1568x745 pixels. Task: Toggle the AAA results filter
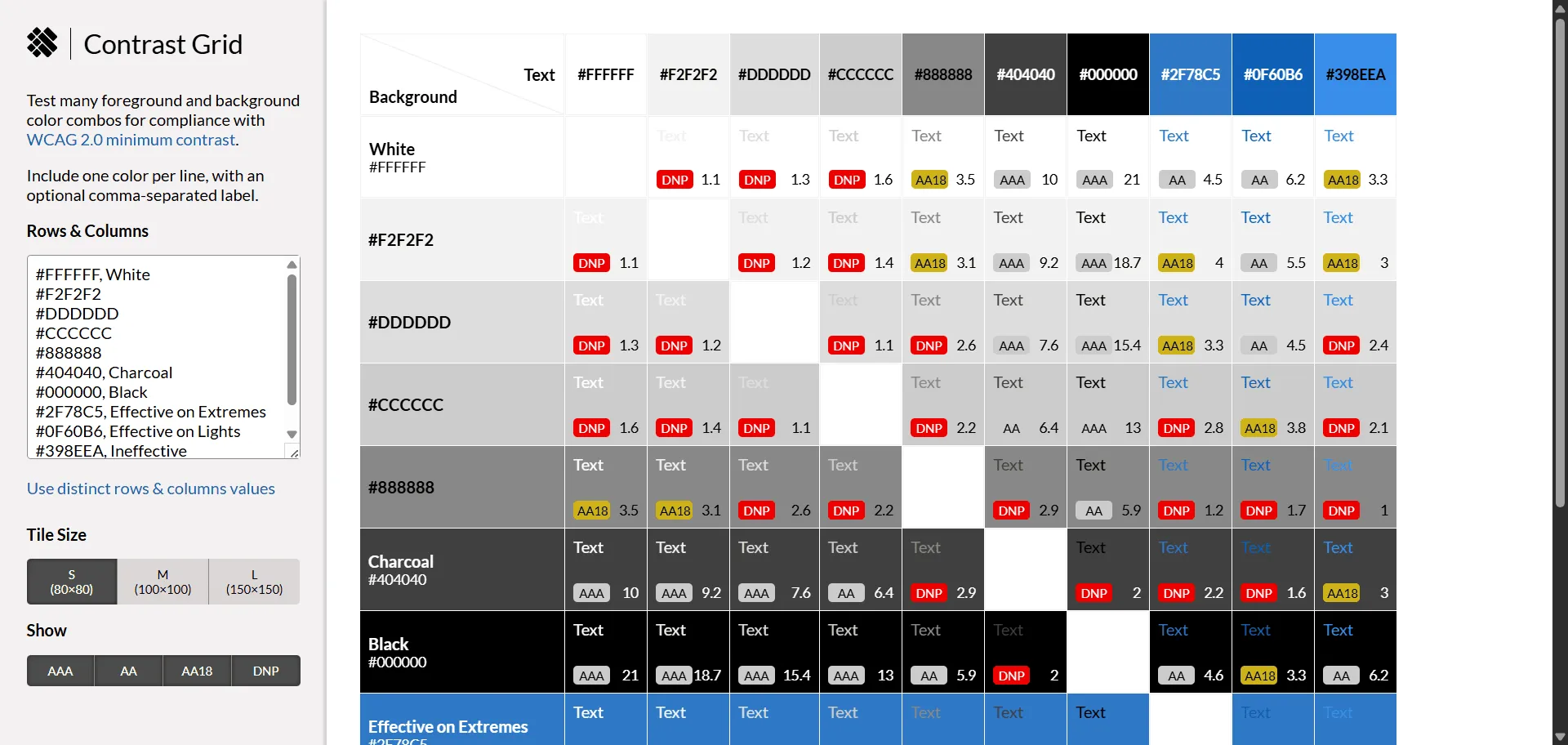(59, 670)
